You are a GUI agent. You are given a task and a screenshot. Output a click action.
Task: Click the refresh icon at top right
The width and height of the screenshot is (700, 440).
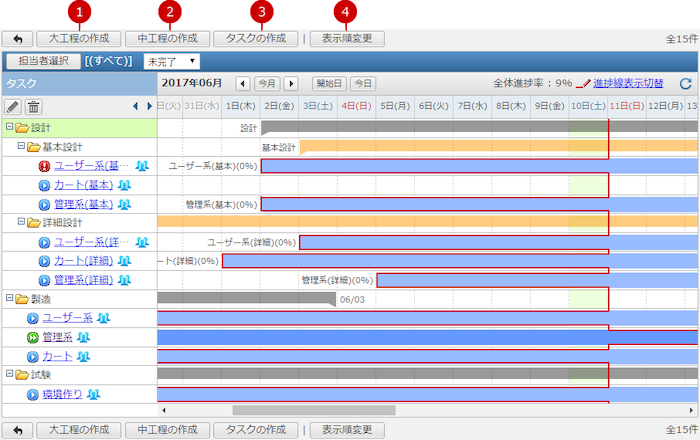(685, 85)
